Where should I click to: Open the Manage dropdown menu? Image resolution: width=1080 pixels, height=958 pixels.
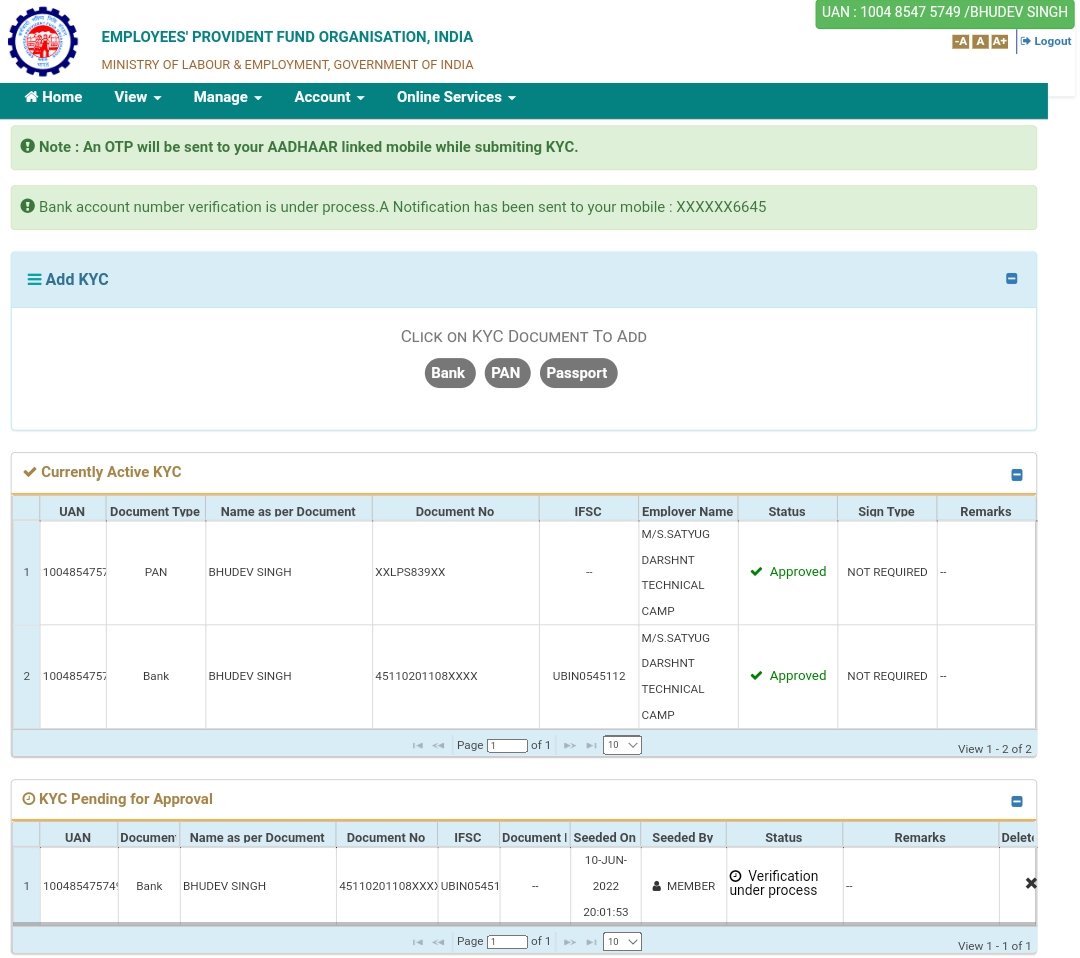(227, 97)
